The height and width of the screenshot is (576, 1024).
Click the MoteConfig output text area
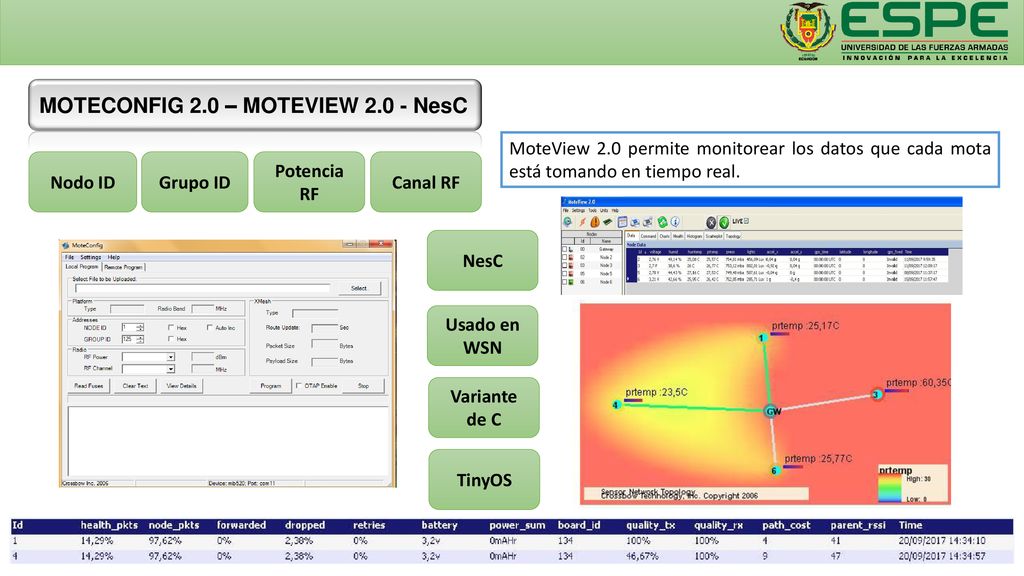pyautogui.click(x=228, y=442)
